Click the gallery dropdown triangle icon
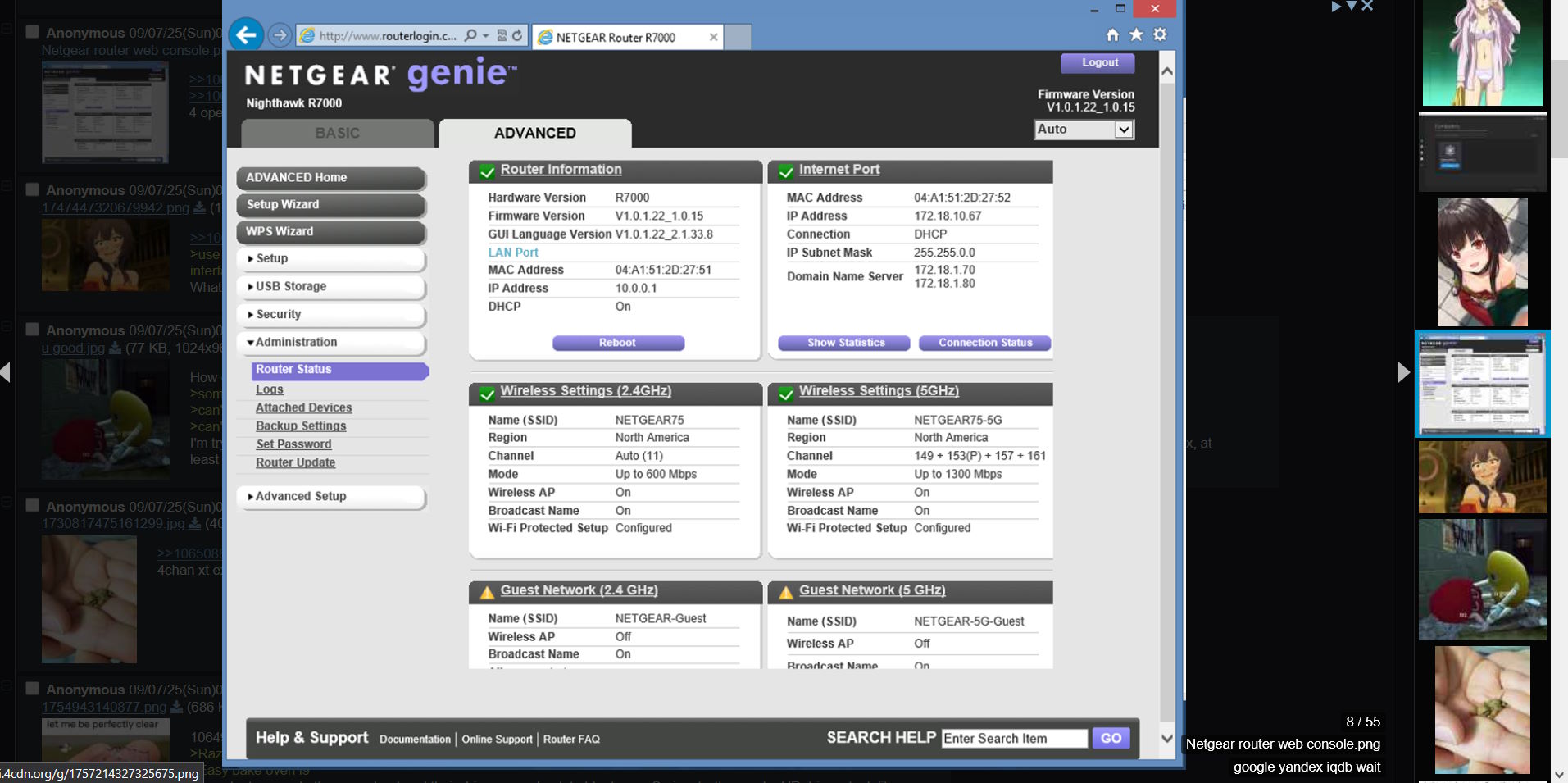Image resolution: width=1568 pixels, height=783 pixels. [1352, 7]
